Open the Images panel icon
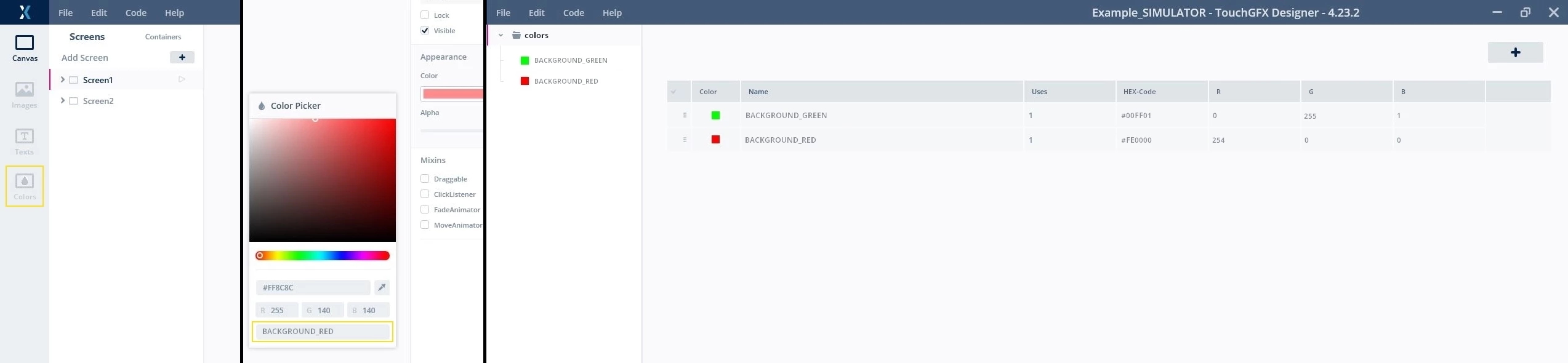Image resolution: width=1568 pixels, height=363 pixels. [x=25, y=95]
